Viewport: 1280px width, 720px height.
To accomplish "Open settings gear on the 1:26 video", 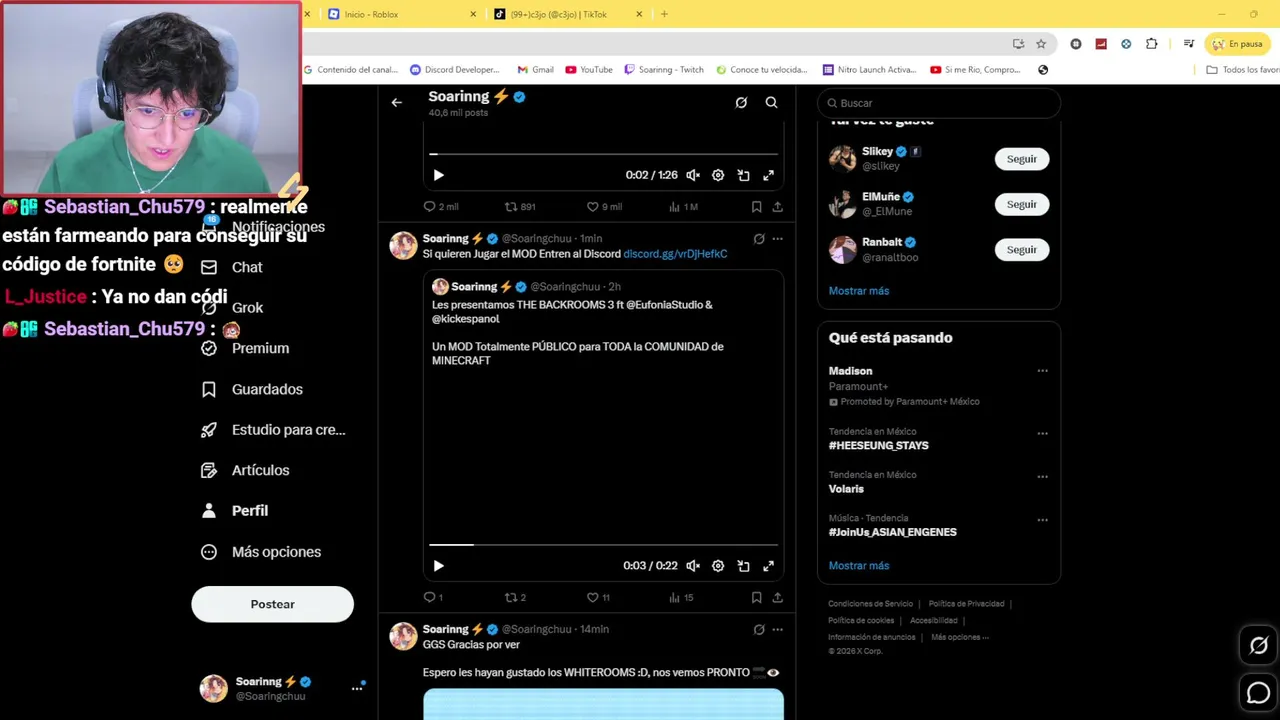I will coord(718,175).
